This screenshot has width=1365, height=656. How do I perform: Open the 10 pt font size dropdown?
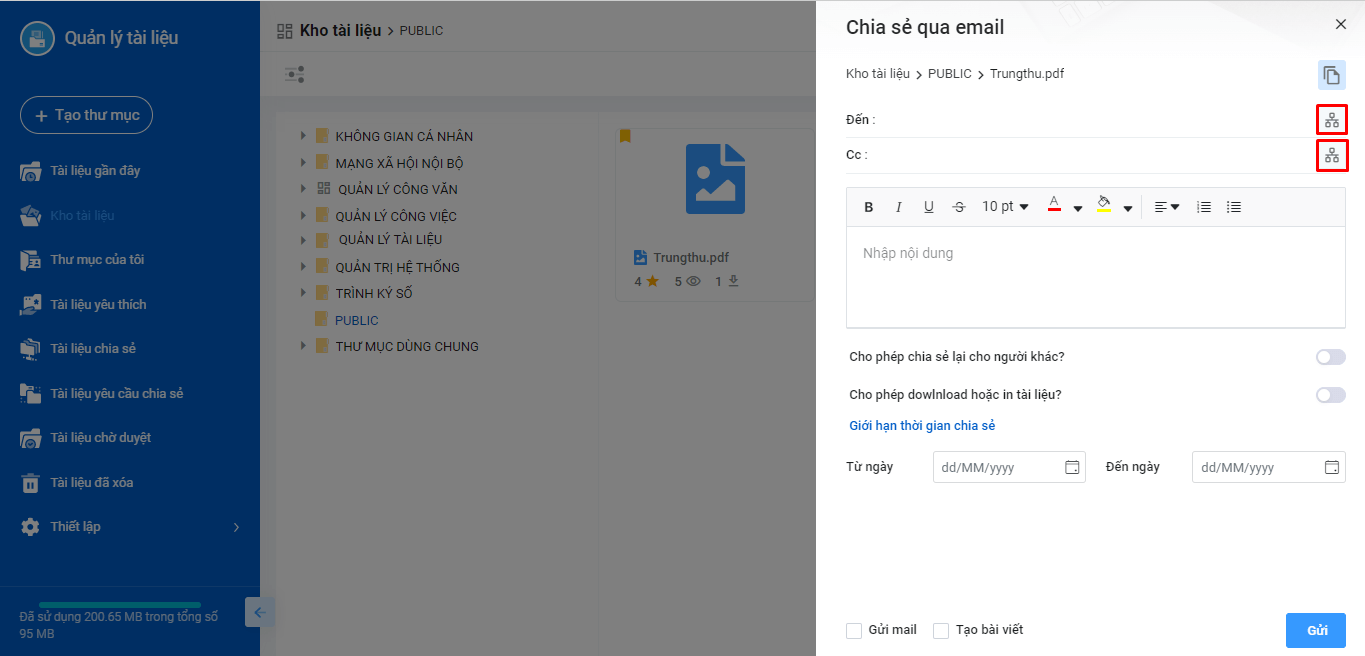pos(1005,207)
